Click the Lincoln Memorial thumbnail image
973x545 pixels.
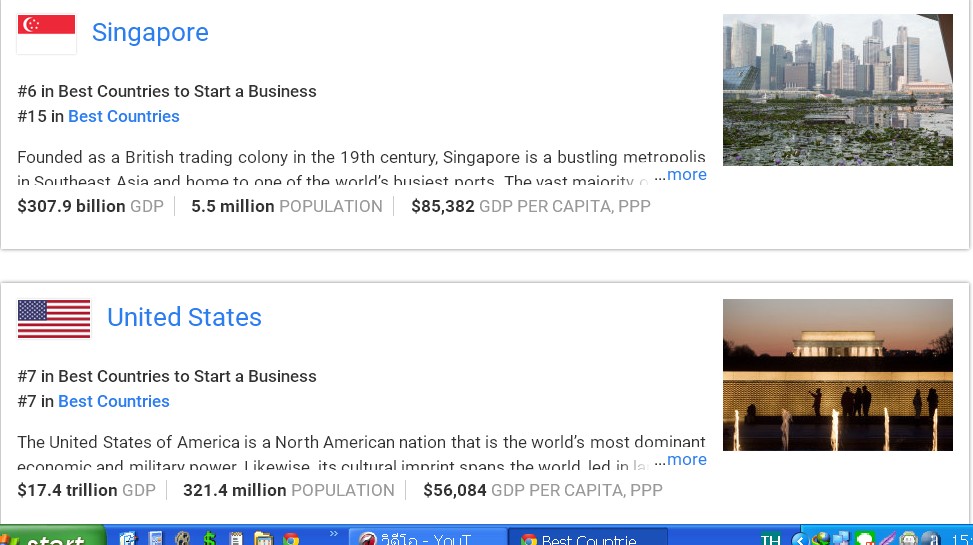(x=837, y=375)
